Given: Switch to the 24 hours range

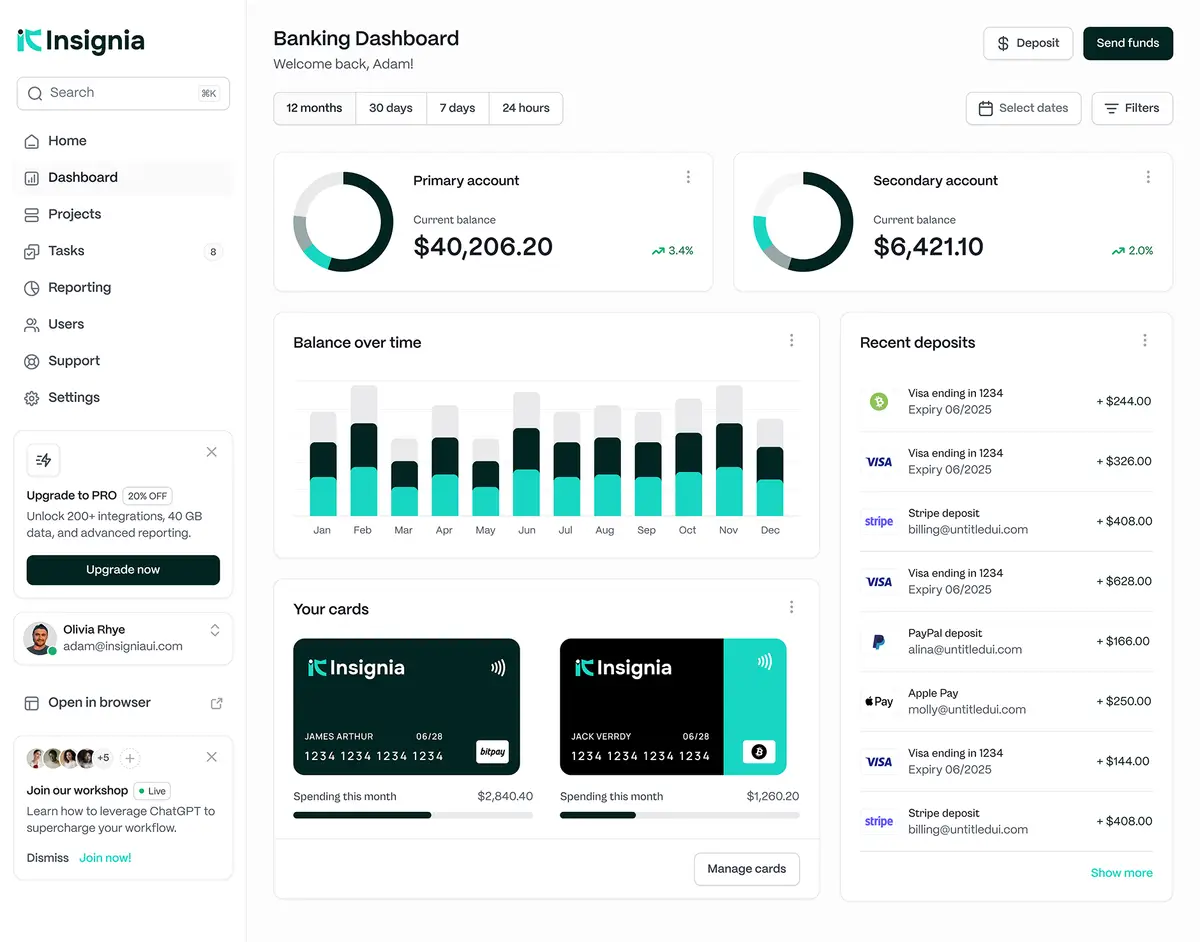Looking at the screenshot, I should coord(525,108).
